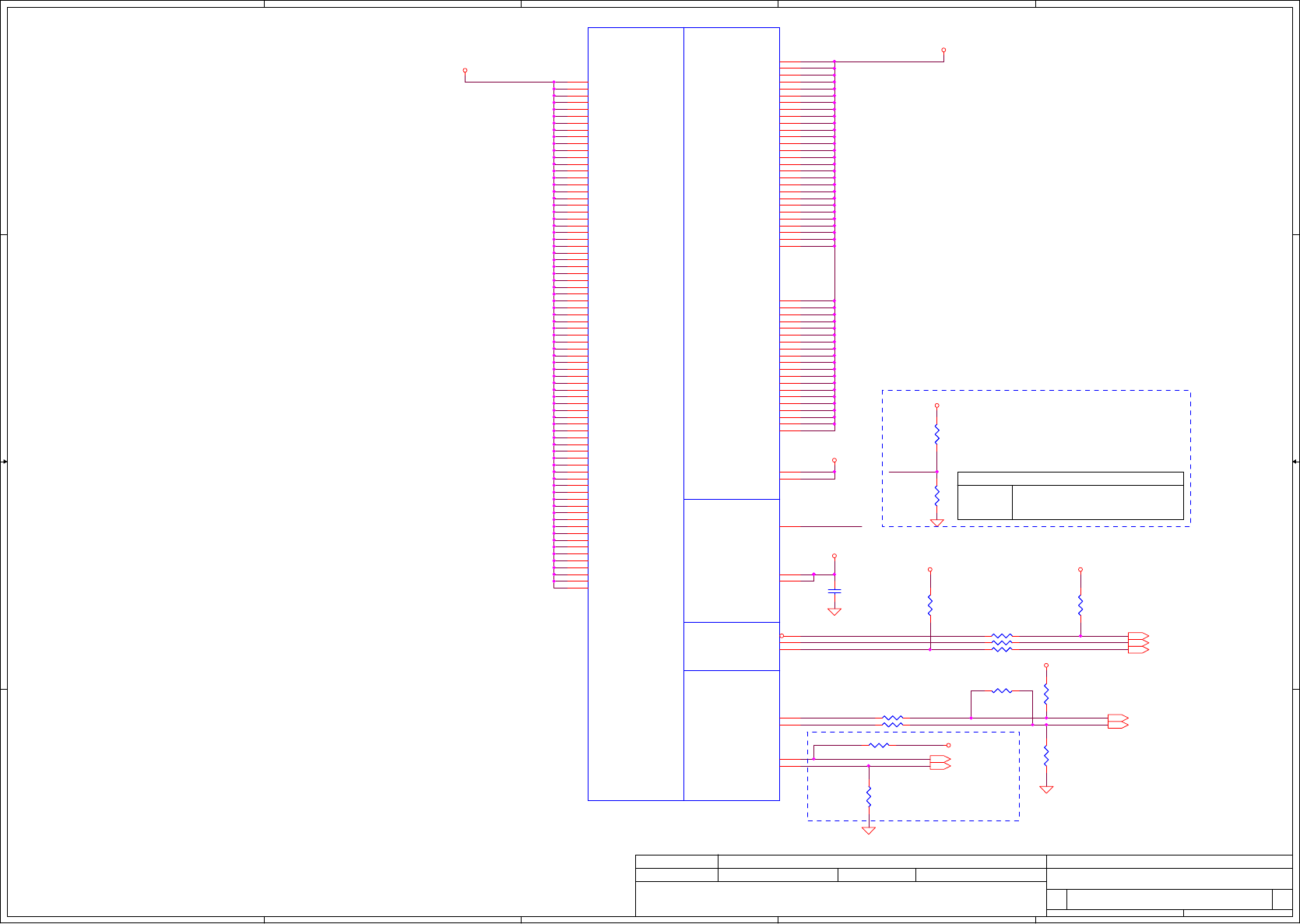Click the vertical pull-down resistor in the lower dashed box
The image size is (1300, 924).
tap(869, 796)
